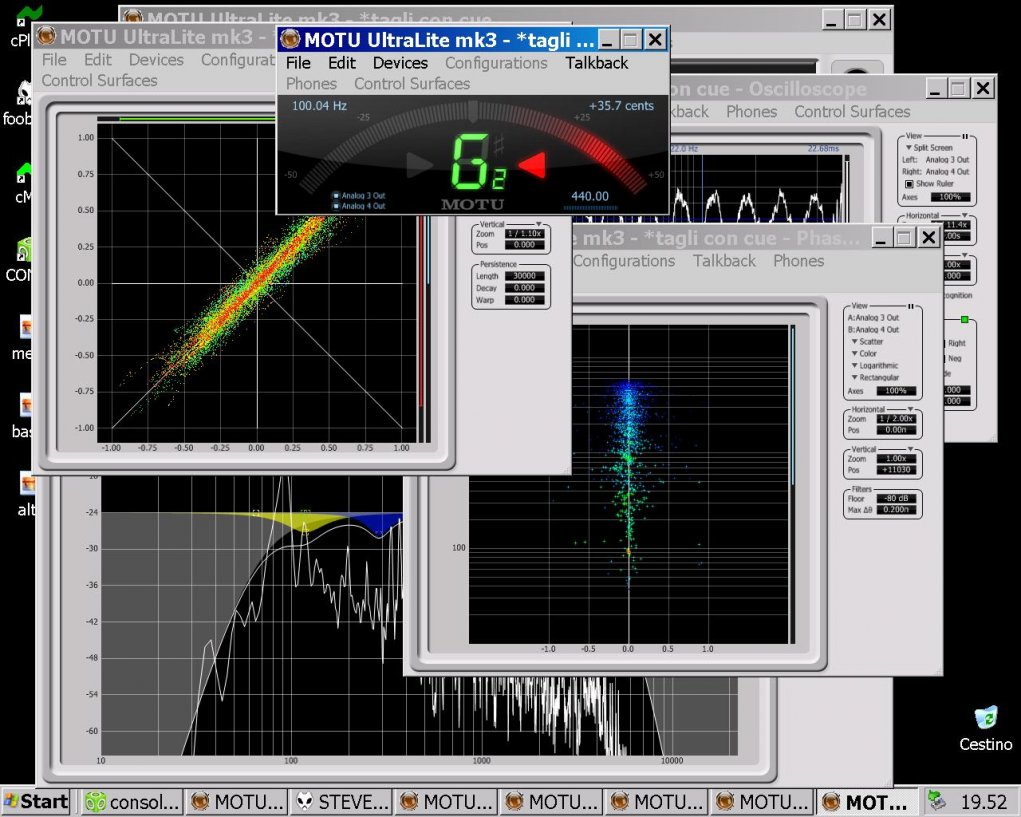Open Control Surfaces menu in Oscilloscope window
Image resolution: width=1021 pixels, height=817 pixels.
pos(852,112)
